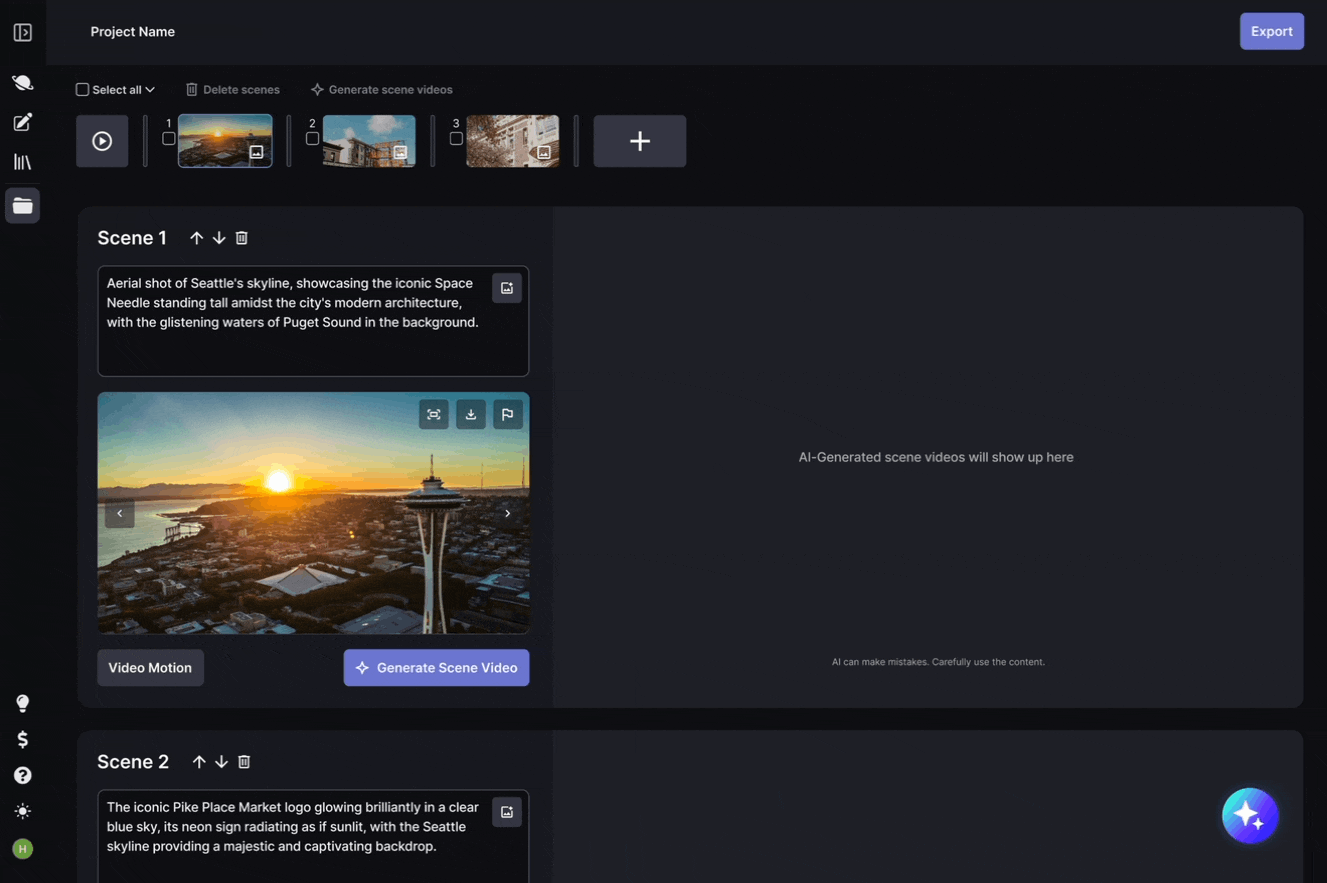The image size is (1327, 883).
Task: Move Scene 1 up with arrow
Action: [196, 238]
